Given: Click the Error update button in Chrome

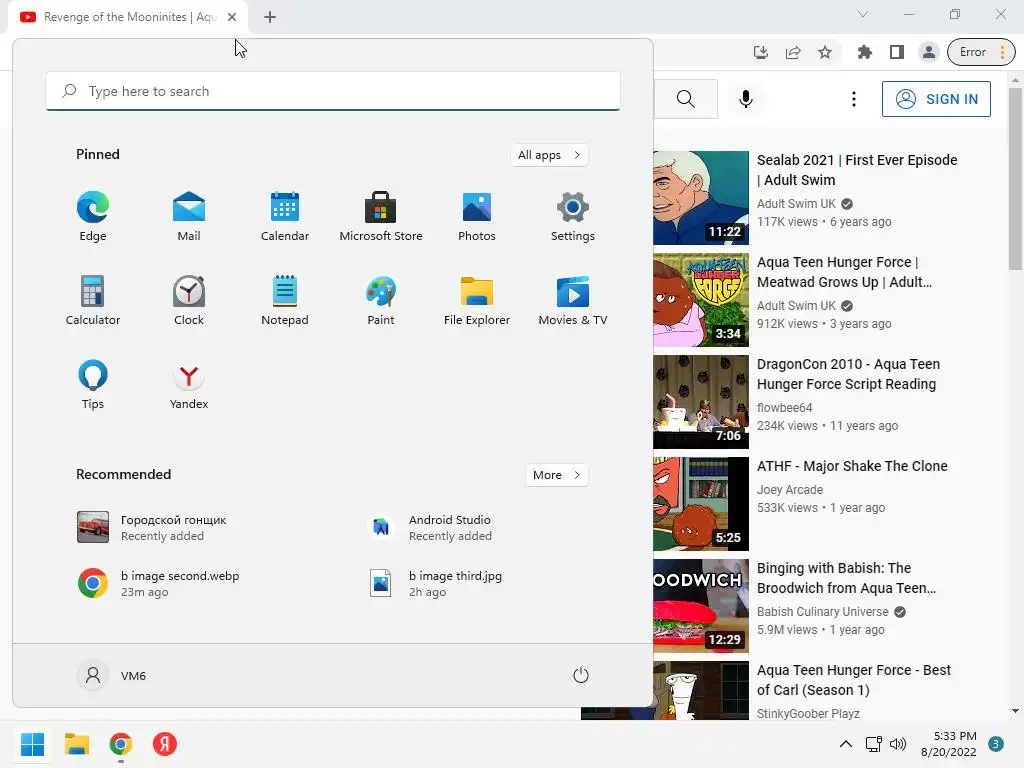Looking at the screenshot, I should [x=981, y=52].
